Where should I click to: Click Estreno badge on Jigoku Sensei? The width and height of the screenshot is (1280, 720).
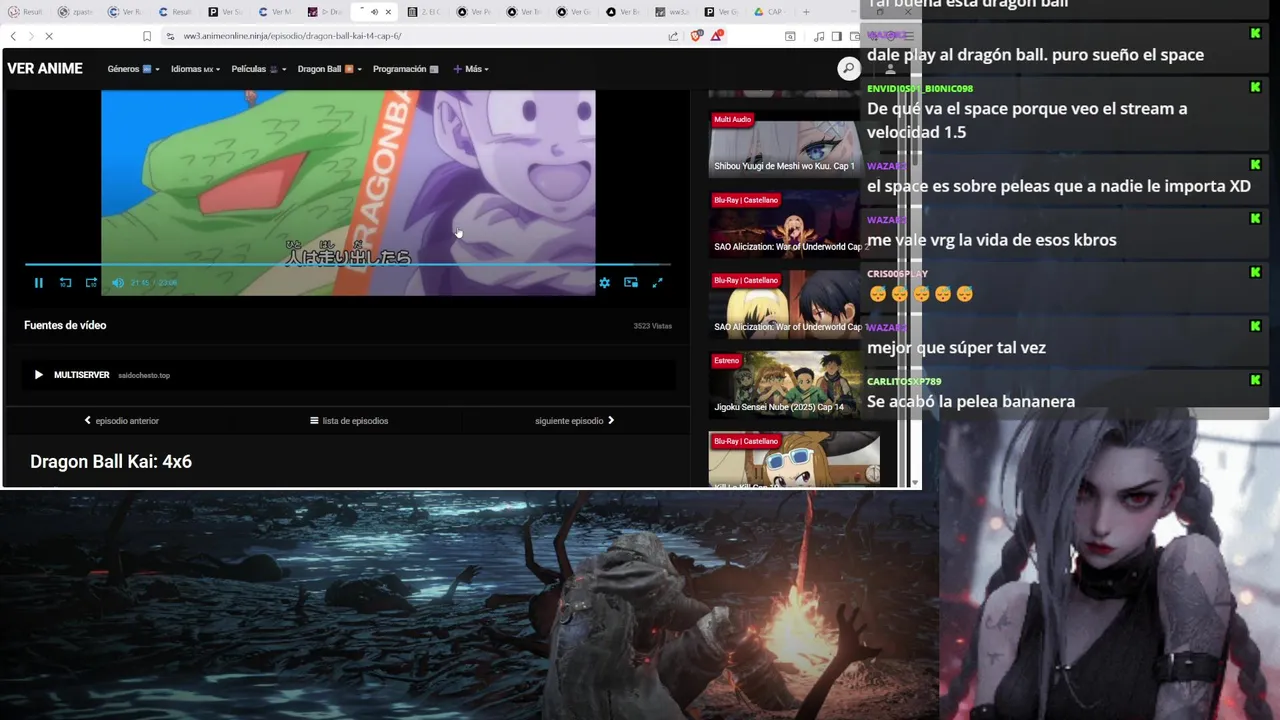tap(726, 361)
